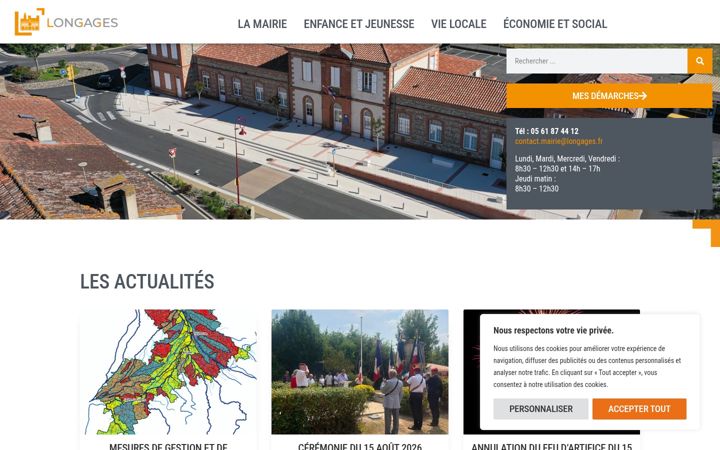Screen dimensions: 720x450
Task: Open the Annulation du feu d'artifice article
Action: [x=551, y=446]
